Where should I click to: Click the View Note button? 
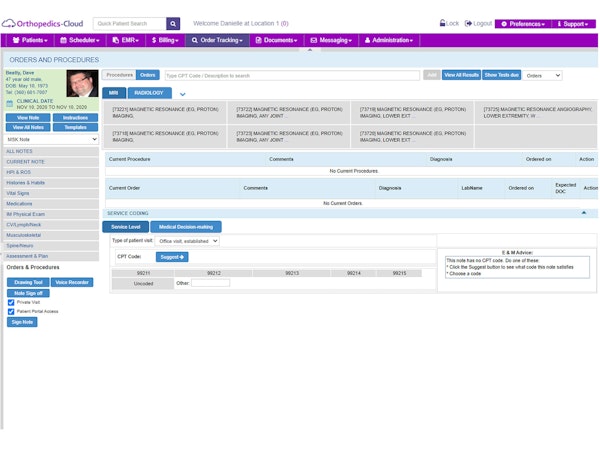(28, 117)
